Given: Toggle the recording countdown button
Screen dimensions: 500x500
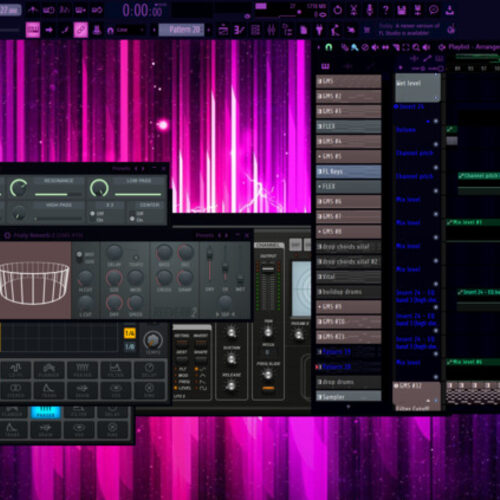Looking at the screenshot, I should [x=65, y=10].
